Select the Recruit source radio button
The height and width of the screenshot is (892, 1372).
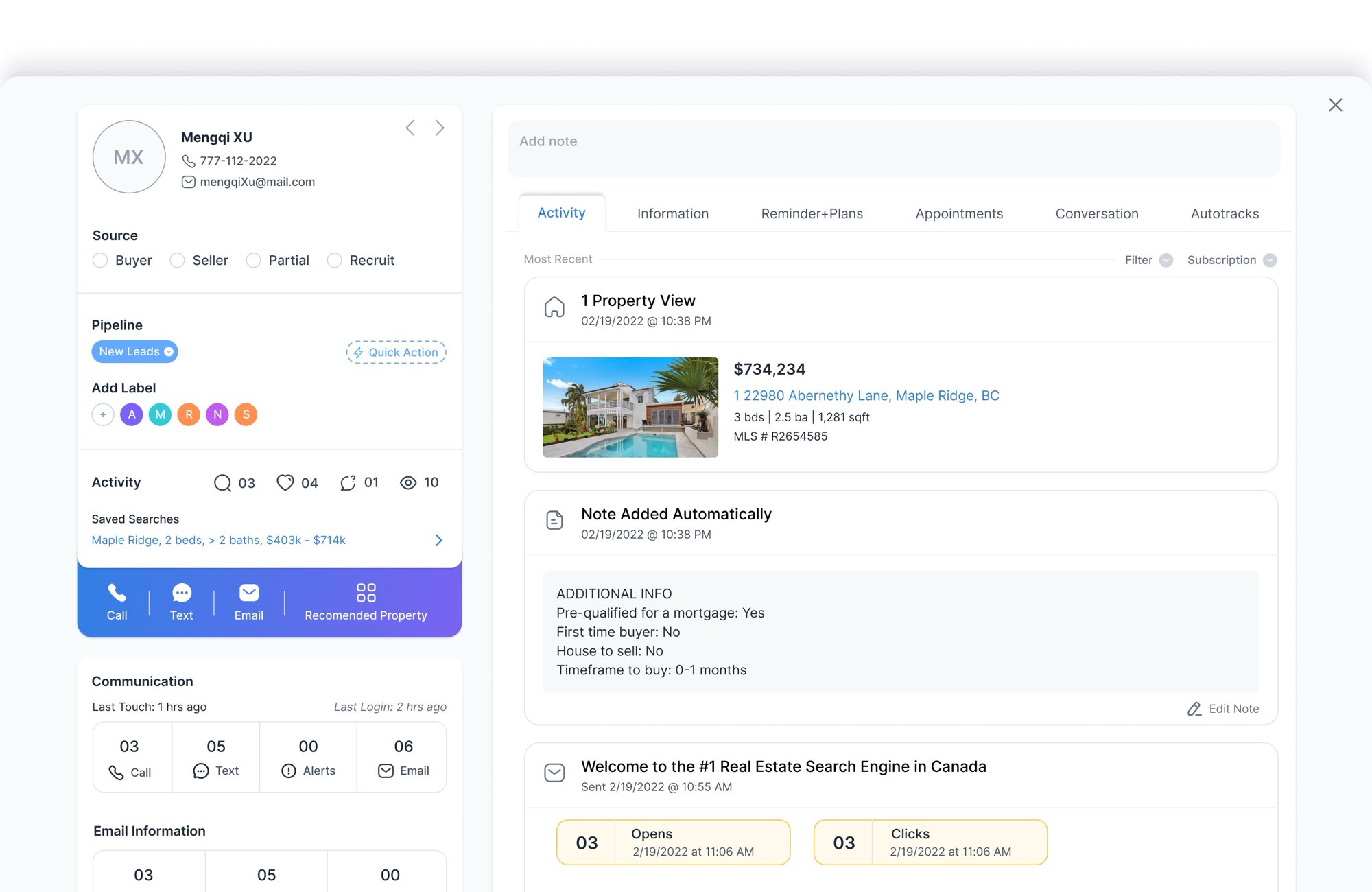[334, 260]
